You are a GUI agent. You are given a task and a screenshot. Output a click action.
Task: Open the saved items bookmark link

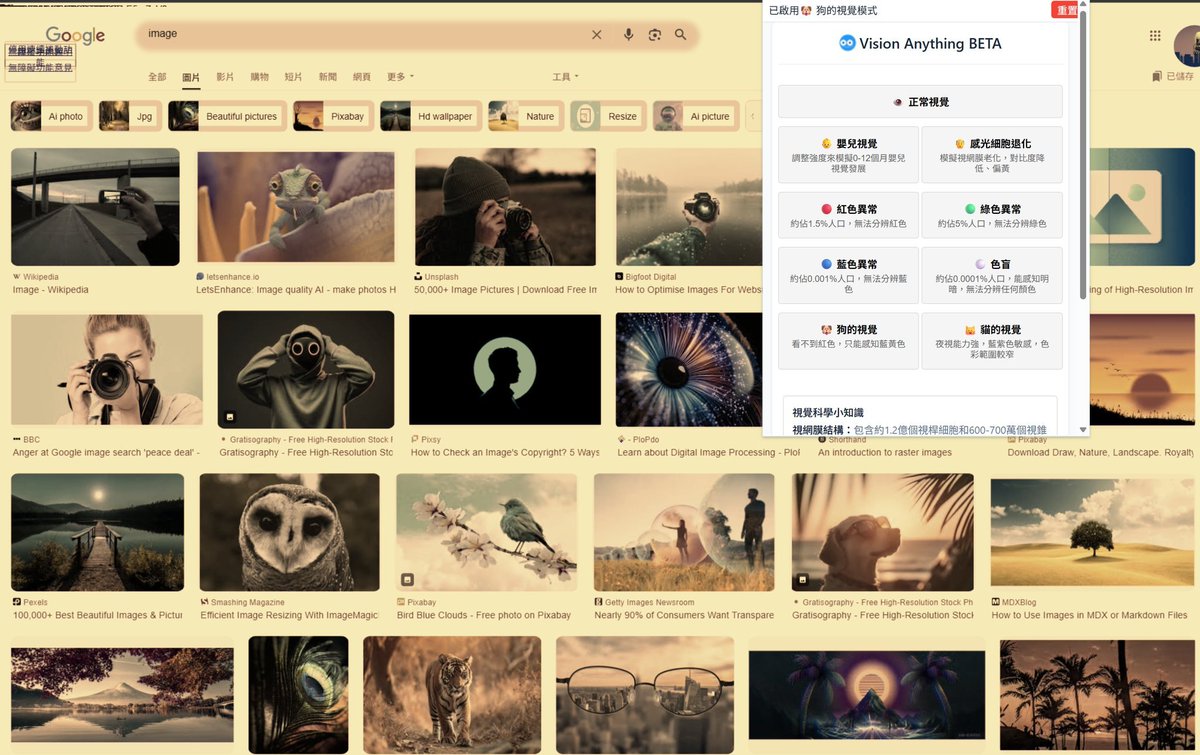click(1173, 76)
